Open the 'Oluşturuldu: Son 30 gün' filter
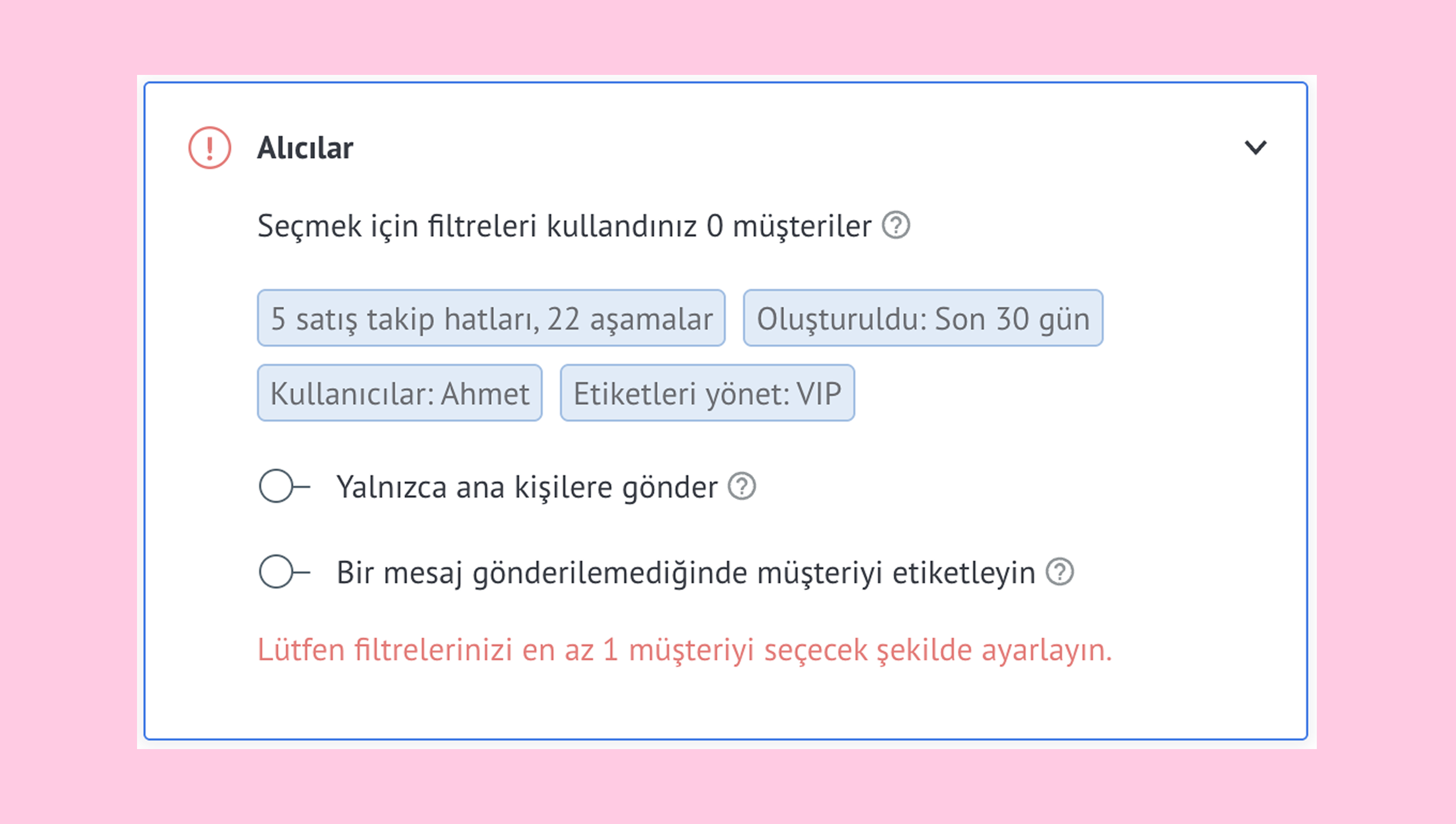The height and width of the screenshot is (824, 1456). point(923,318)
